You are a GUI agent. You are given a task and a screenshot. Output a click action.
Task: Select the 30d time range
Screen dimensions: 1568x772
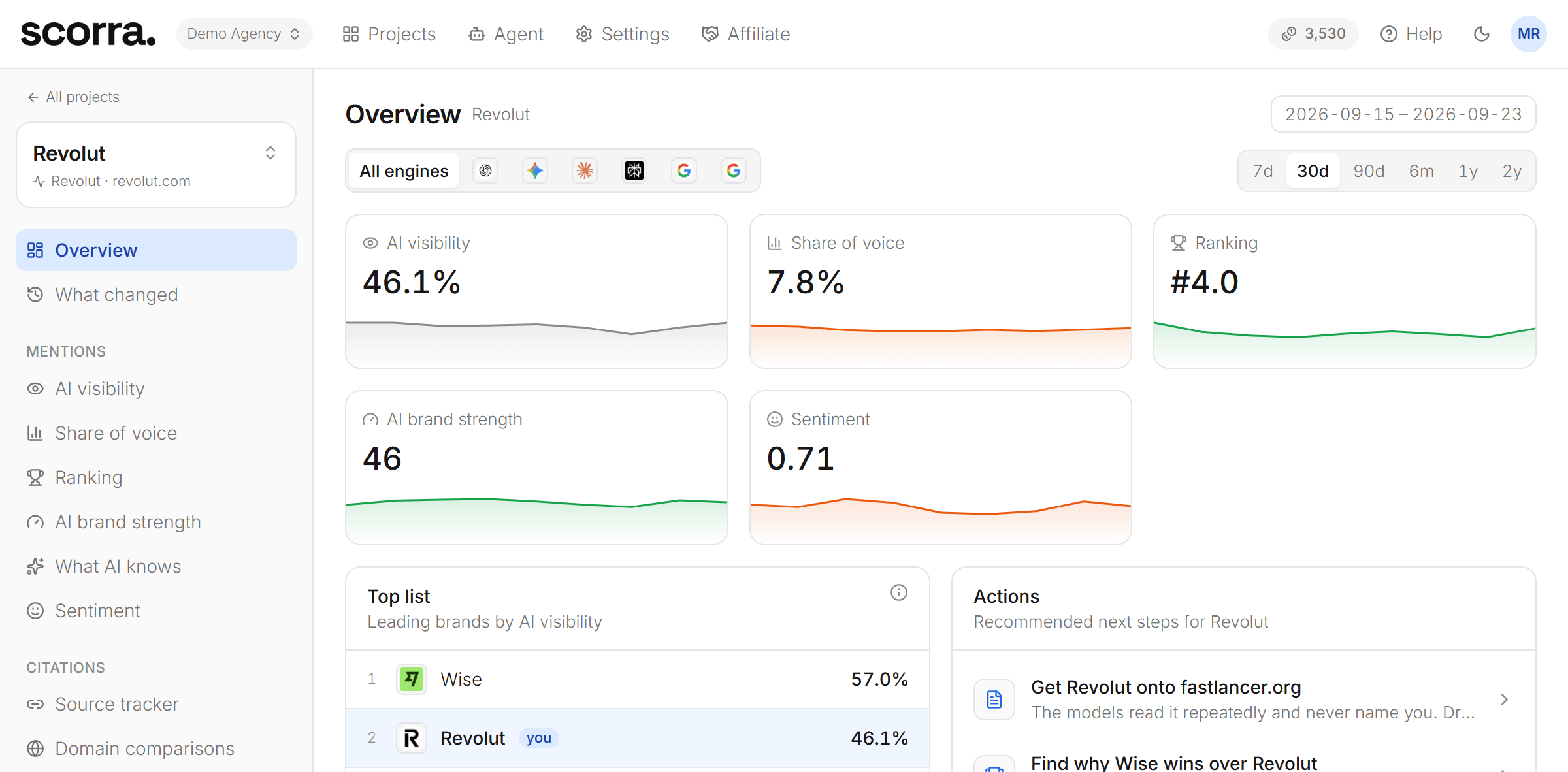pyautogui.click(x=1313, y=171)
